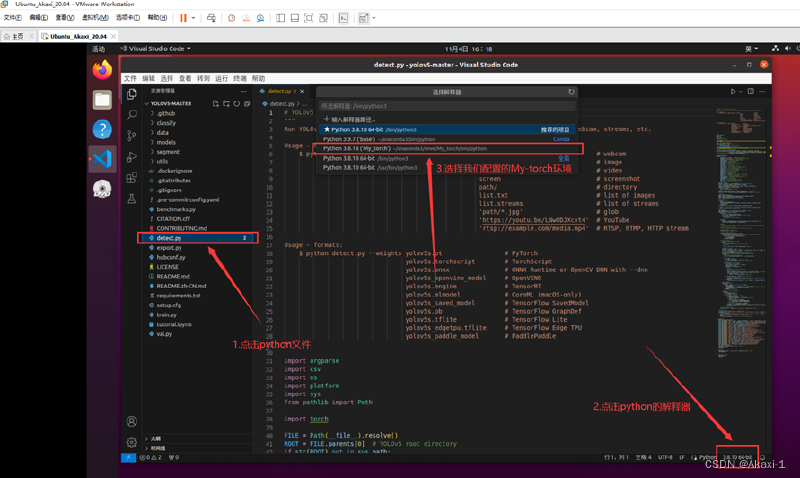Screen dimensions: 800x478
Task: Click the UTF-8 encoding in status bar
Action: pyautogui.click(x=665, y=458)
